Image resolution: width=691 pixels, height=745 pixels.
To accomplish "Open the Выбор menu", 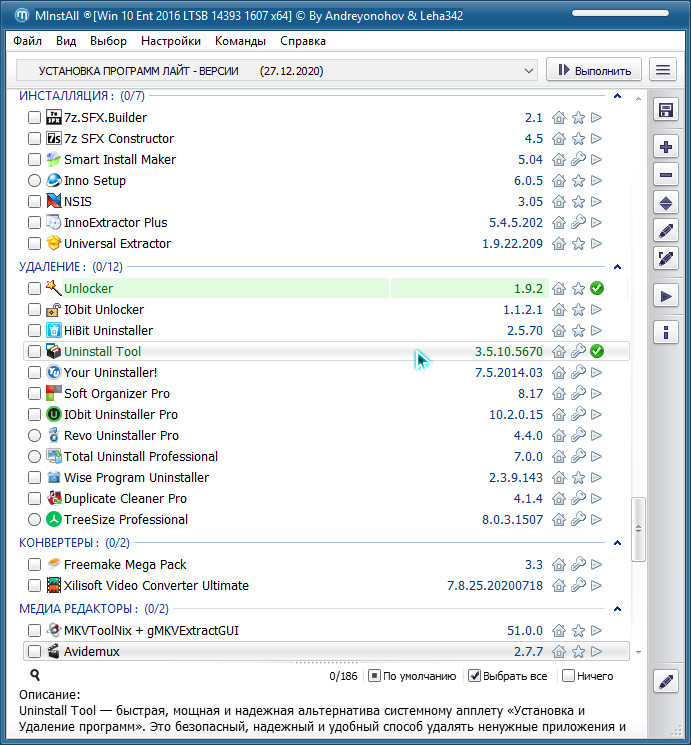I will [x=108, y=41].
